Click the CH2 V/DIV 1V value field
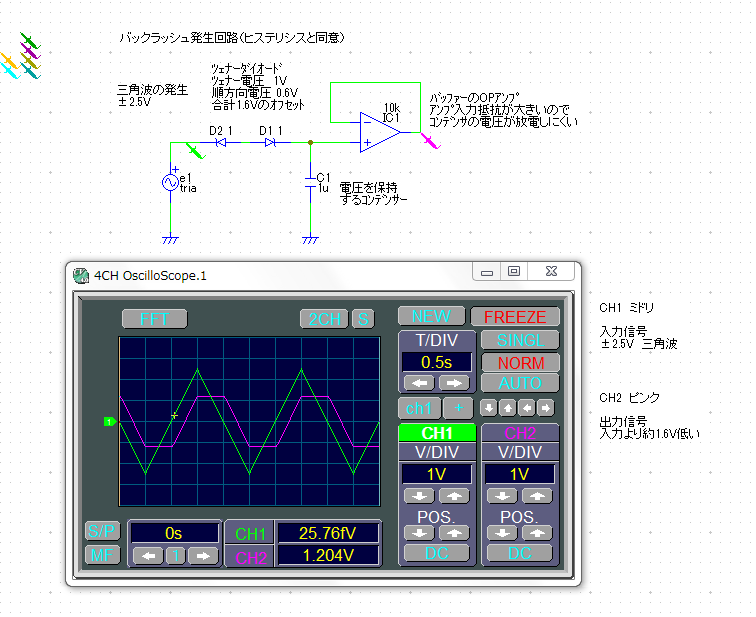This screenshot has width=756, height=617. point(519,474)
